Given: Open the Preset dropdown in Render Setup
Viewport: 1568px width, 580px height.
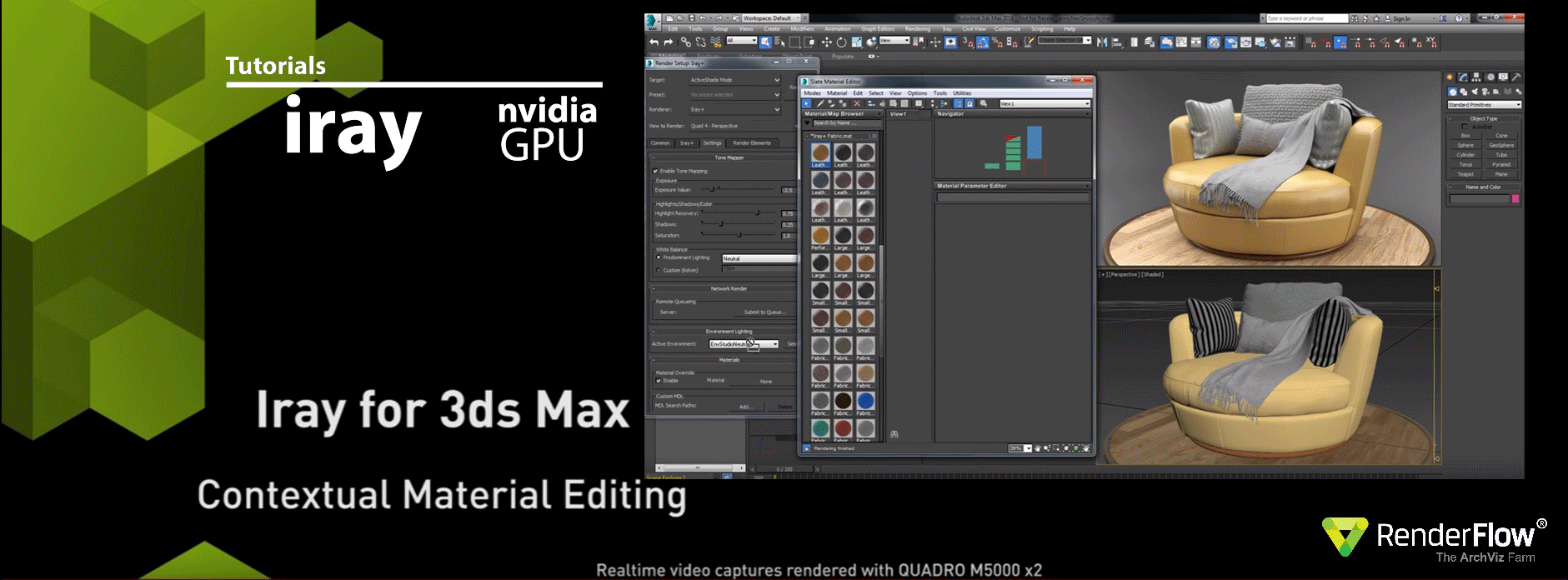Looking at the screenshot, I should (x=735, y=95).
